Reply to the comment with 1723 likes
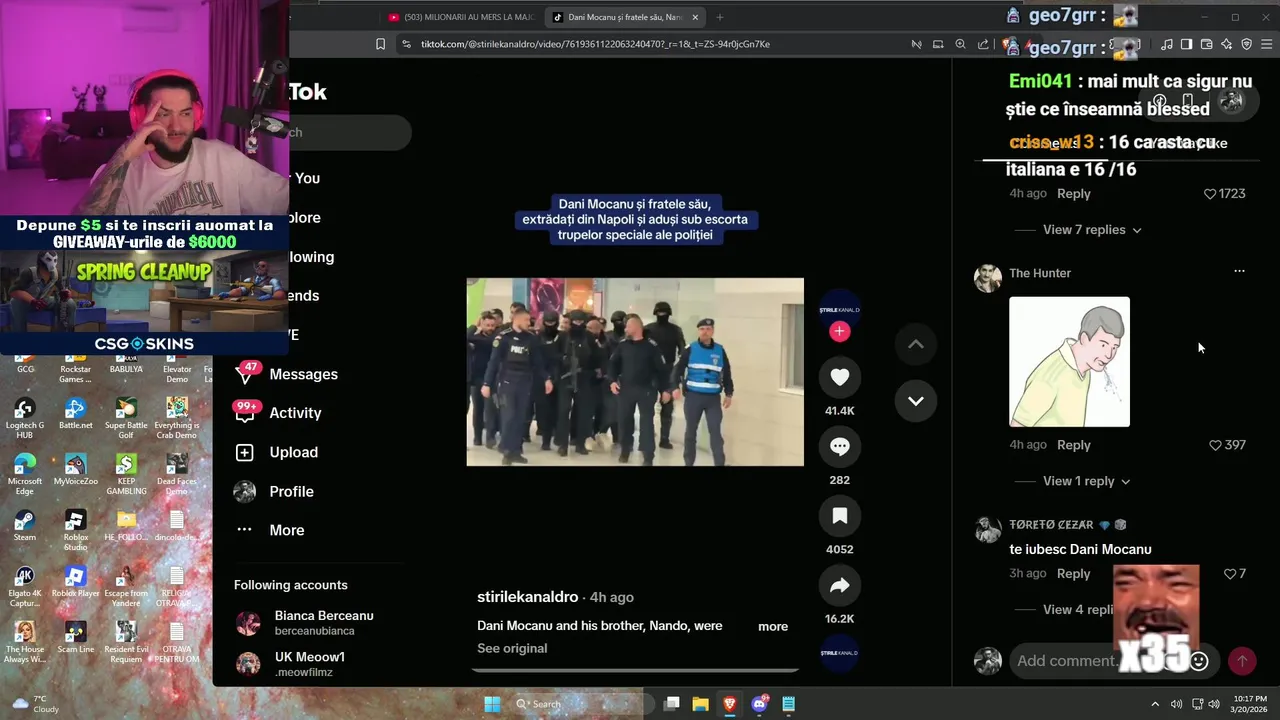The image size is (1280, 720). coord(1074,193)
